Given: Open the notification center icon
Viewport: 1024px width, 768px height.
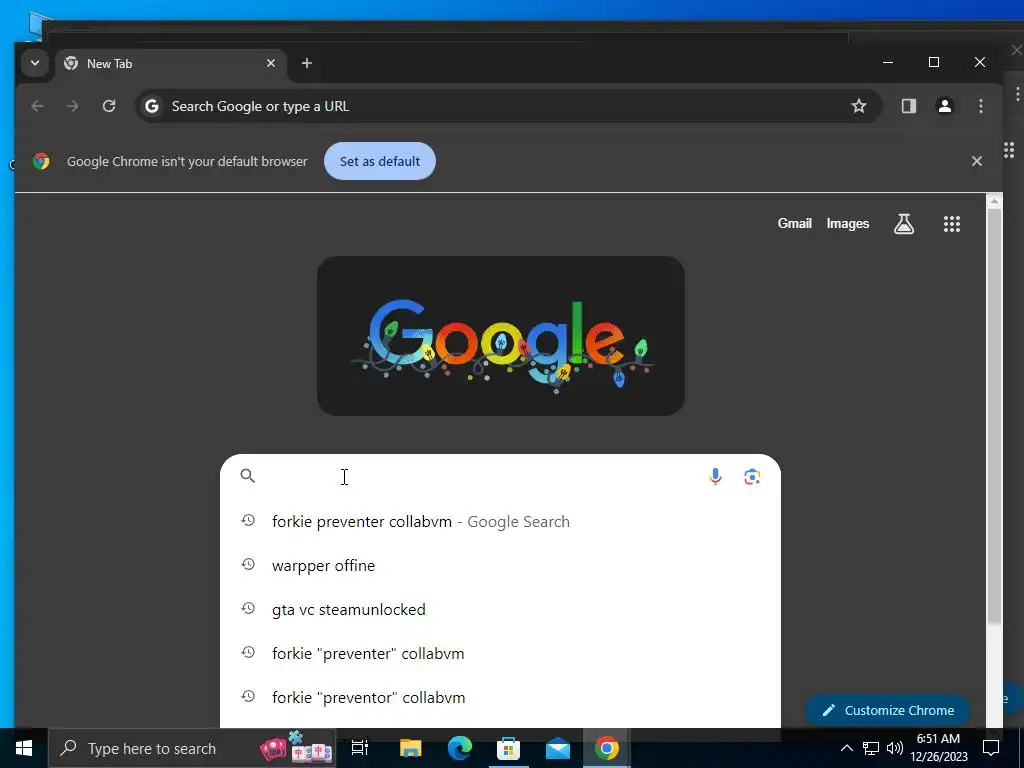Looking at the screenshot, I should (x=991, y=748).
